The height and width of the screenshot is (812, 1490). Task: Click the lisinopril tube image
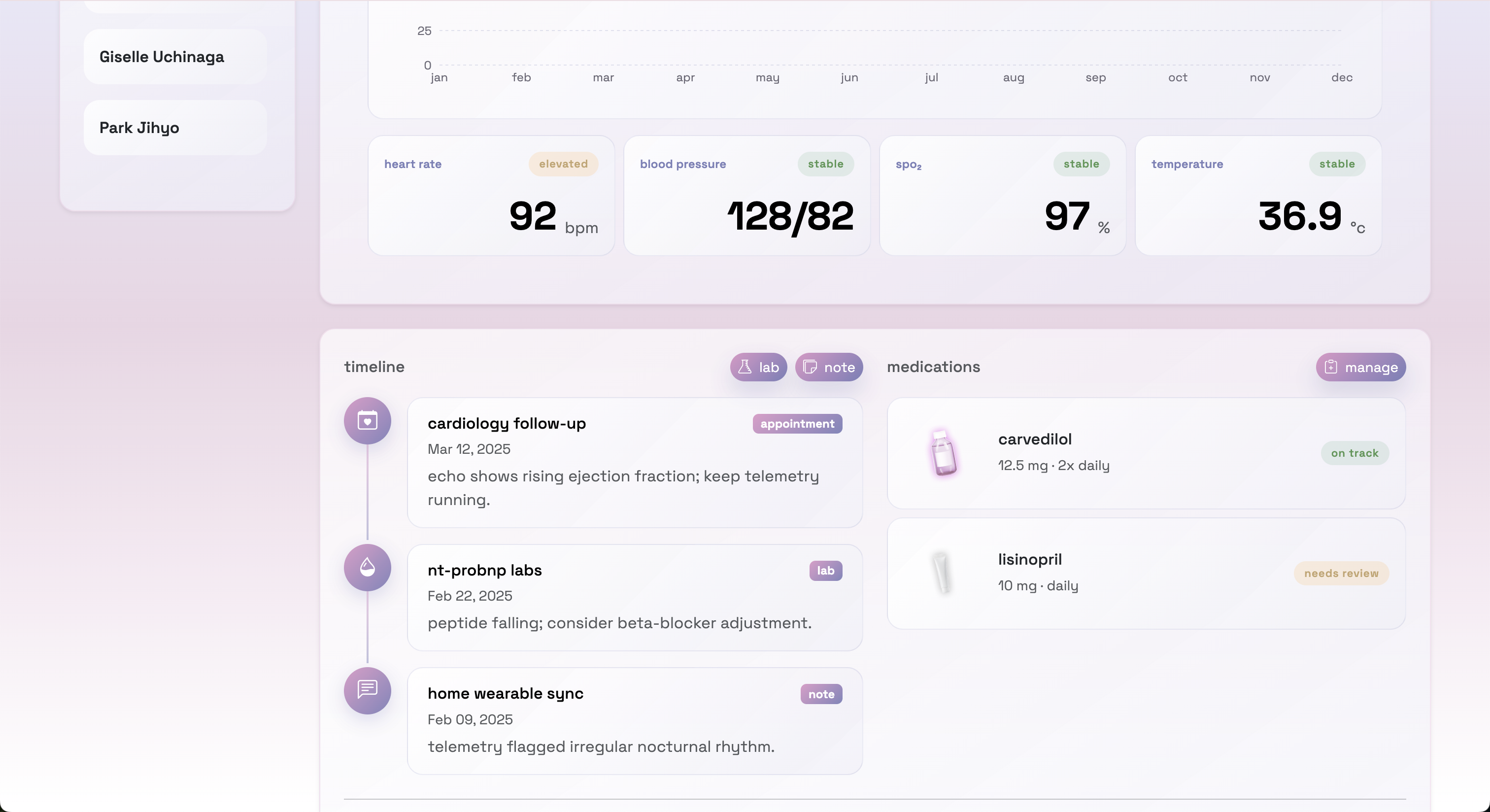(x=942, y=573)
